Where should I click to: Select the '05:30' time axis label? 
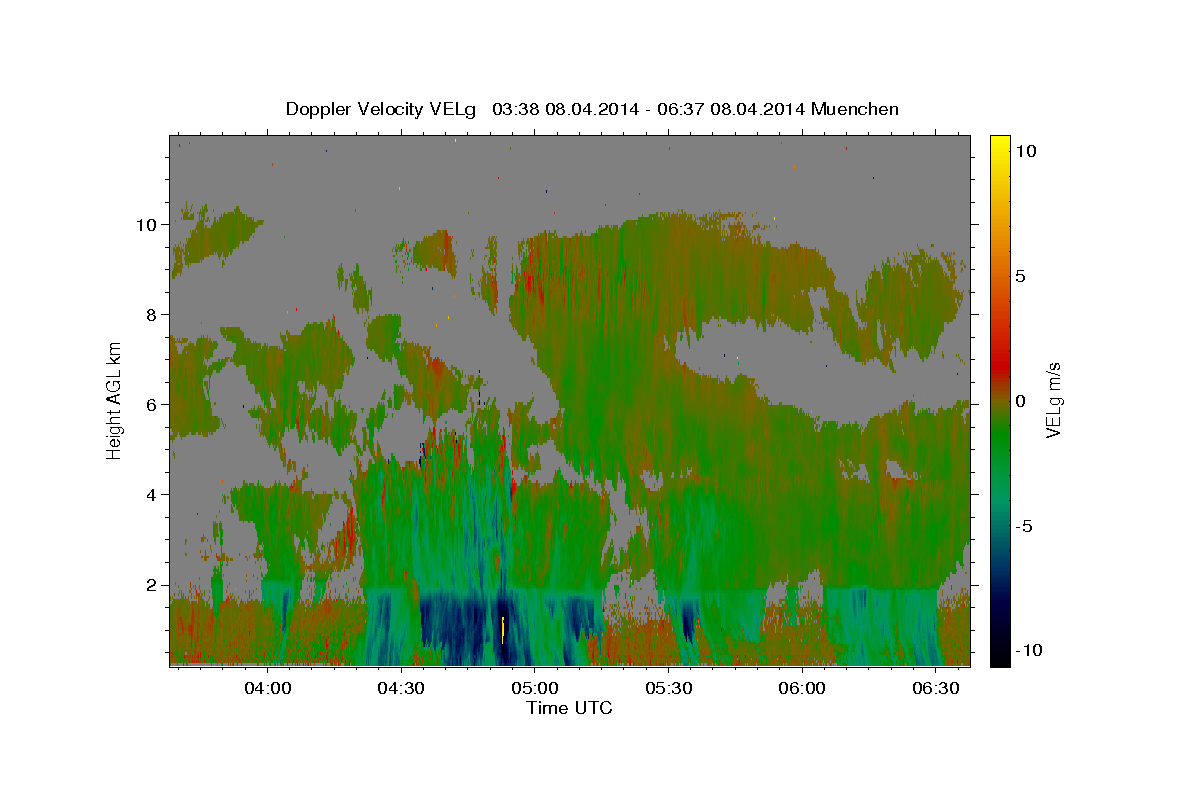click(669, 688)
